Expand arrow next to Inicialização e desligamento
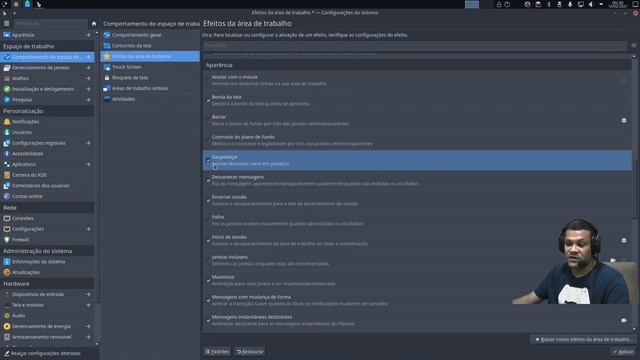 (89, 89)
